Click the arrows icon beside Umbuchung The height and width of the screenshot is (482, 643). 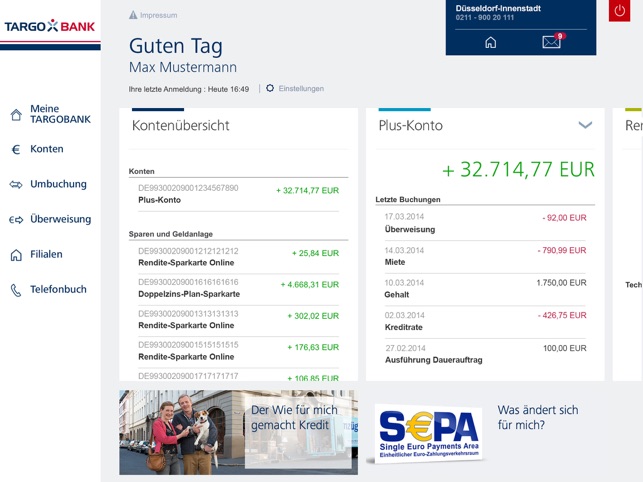click(x=16, y=185)
